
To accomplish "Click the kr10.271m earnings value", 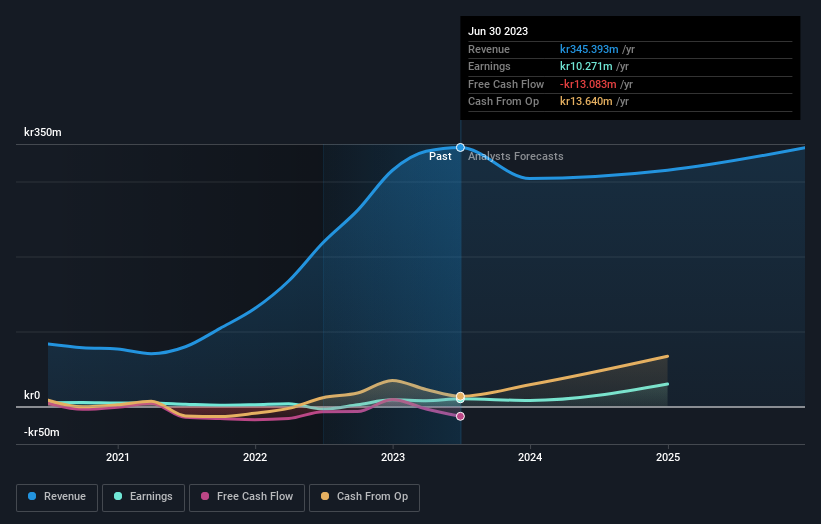I will click(586, 66).
